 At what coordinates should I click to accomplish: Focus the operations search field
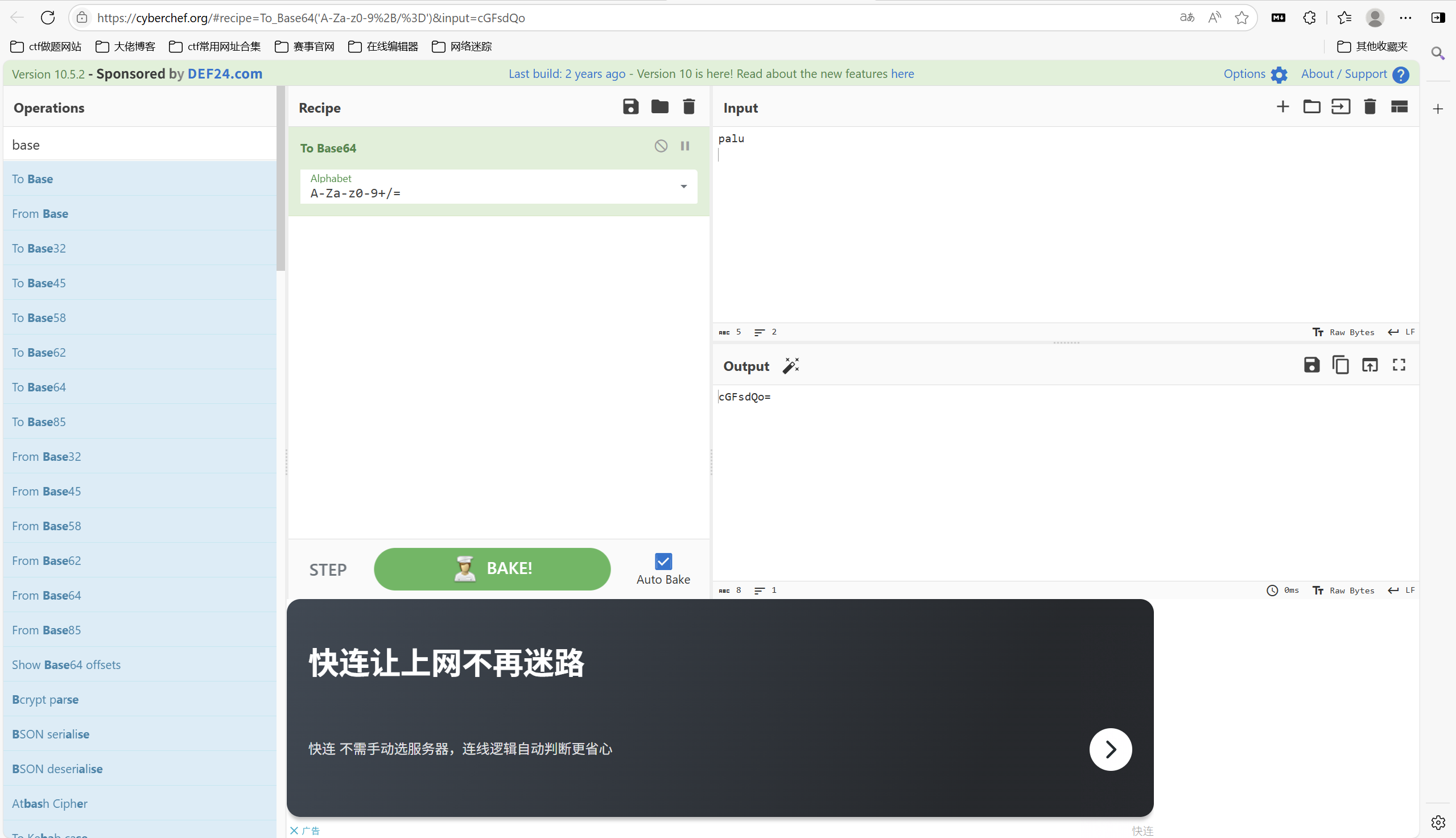coord(140,145)
